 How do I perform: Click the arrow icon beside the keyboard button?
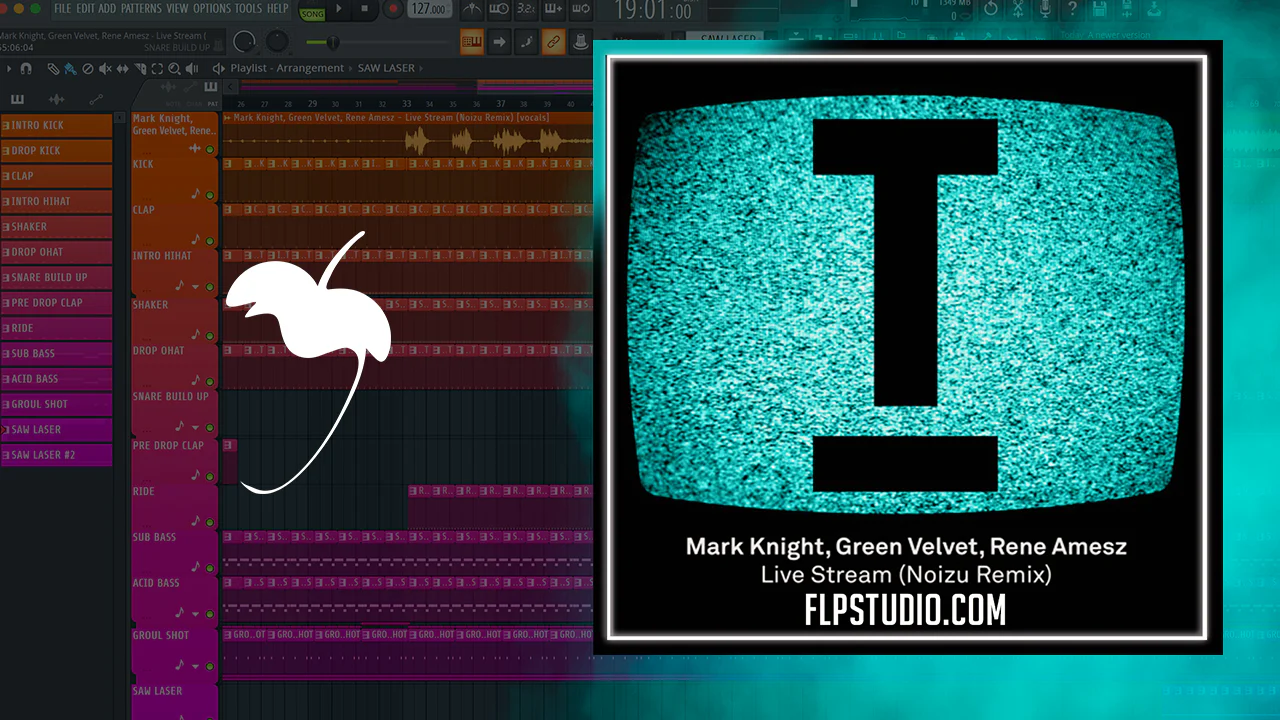[499, 42]
